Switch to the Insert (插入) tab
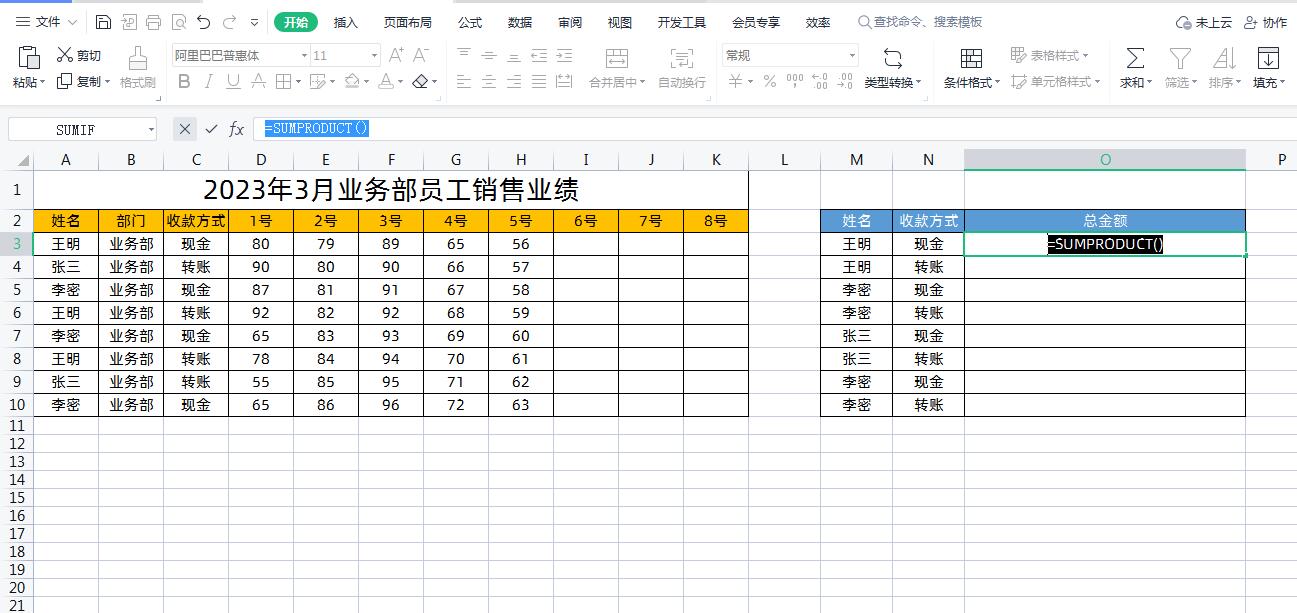The height and width of the screenshot is (613, 1297). pyautogui.click(x=346, y=22)
